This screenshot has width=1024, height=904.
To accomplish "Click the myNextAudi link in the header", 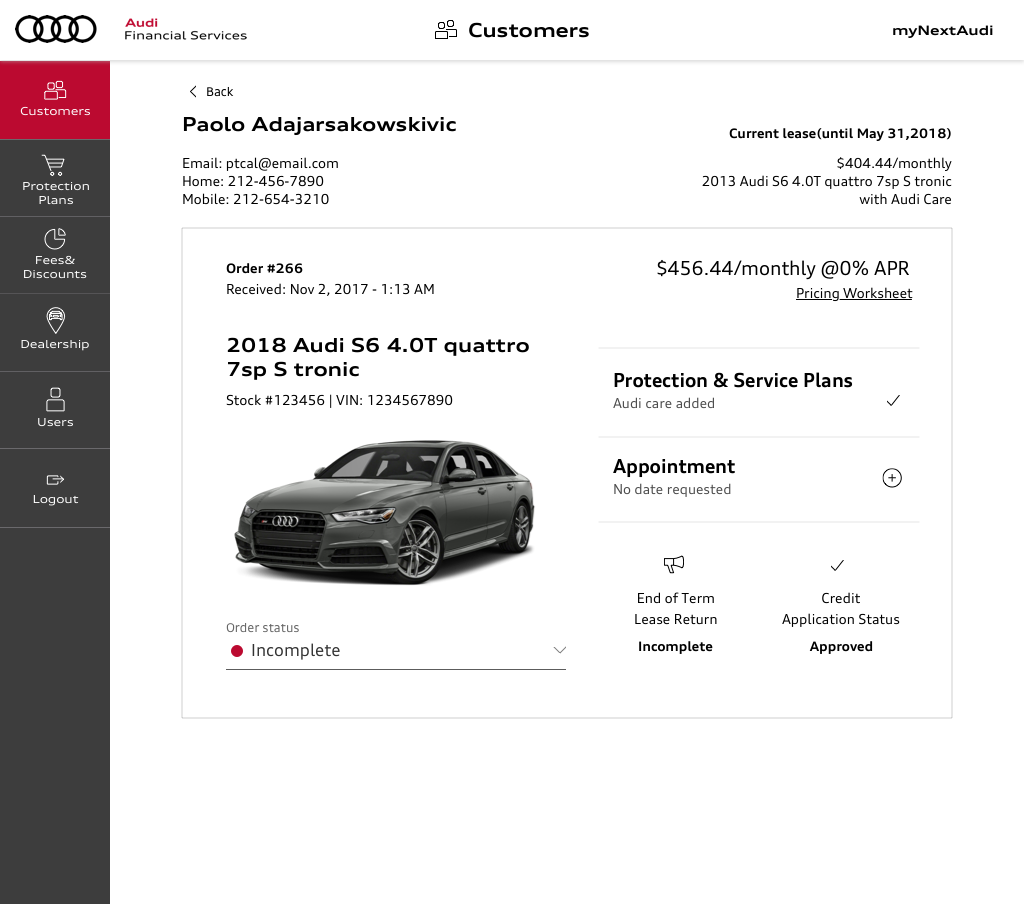I will pyautogui.click(x=942, y=31).
